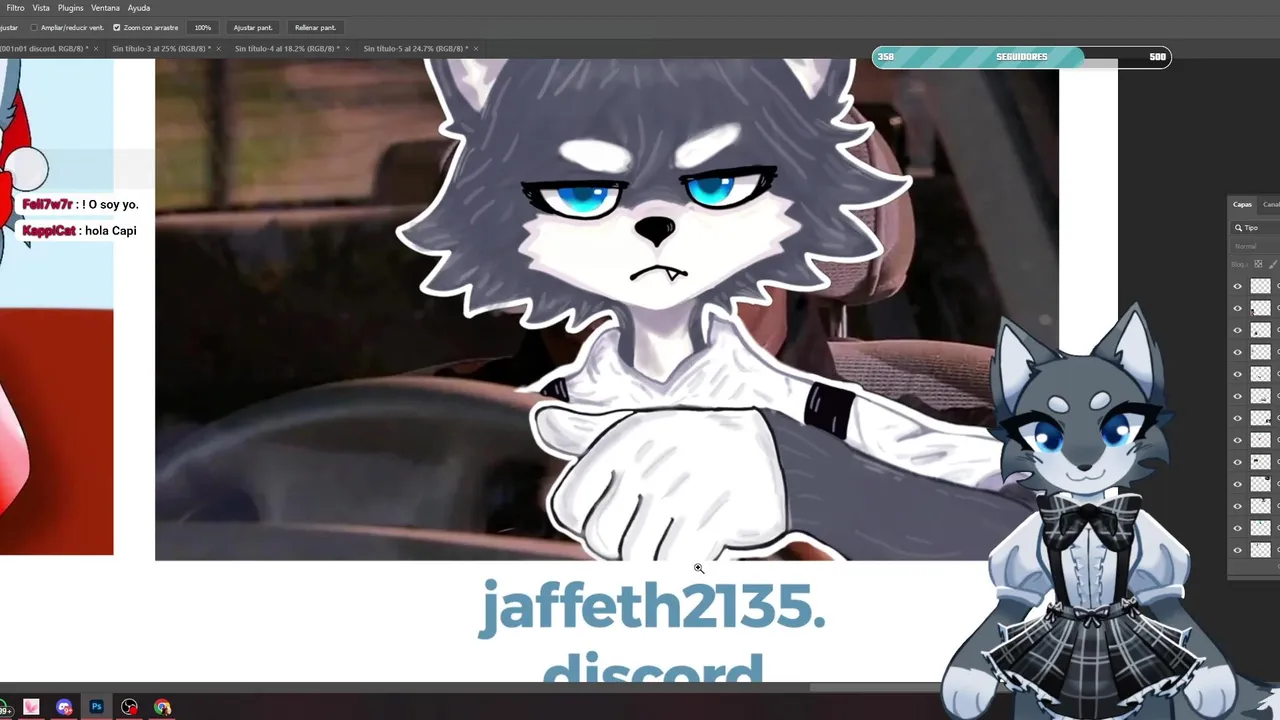The width and height of the screenshot is (1280, 720).
Task: Open the Plugins menu
Action: point(70,8)
